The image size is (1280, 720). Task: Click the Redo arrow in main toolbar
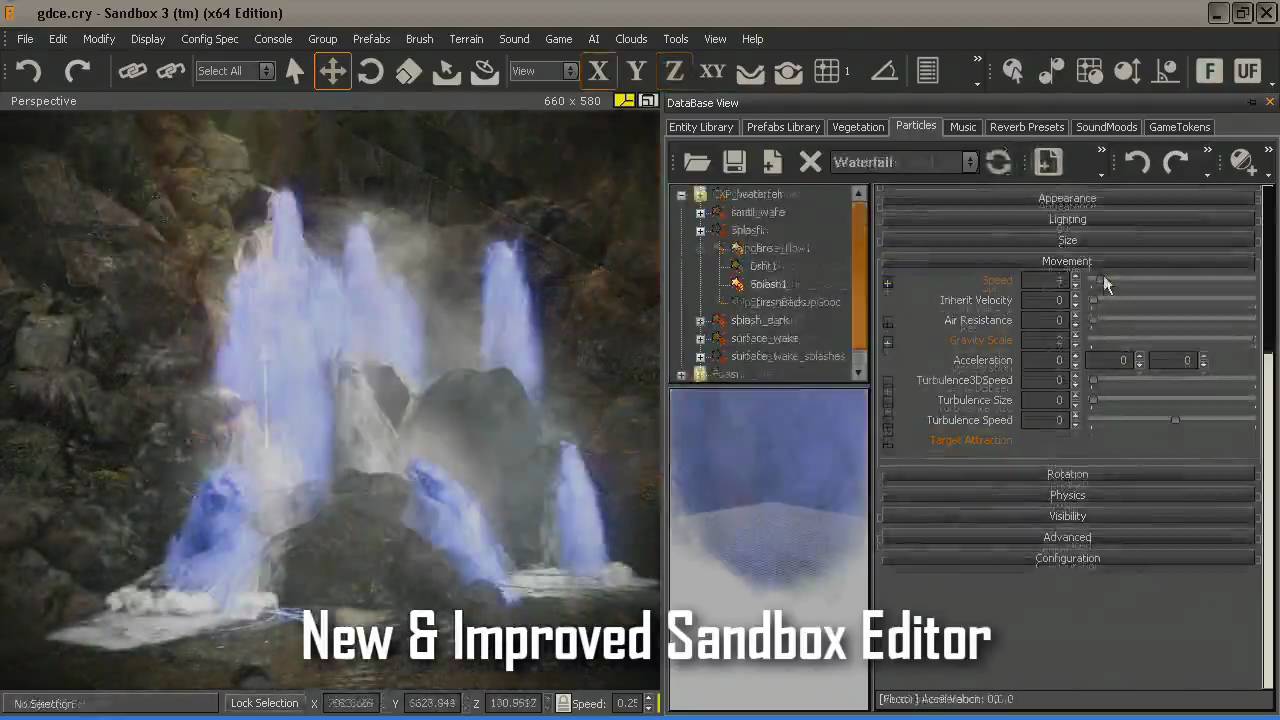pos(77,71)
